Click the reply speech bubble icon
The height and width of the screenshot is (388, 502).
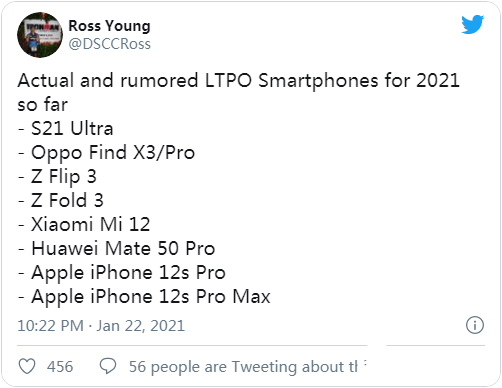coord(108,366)
